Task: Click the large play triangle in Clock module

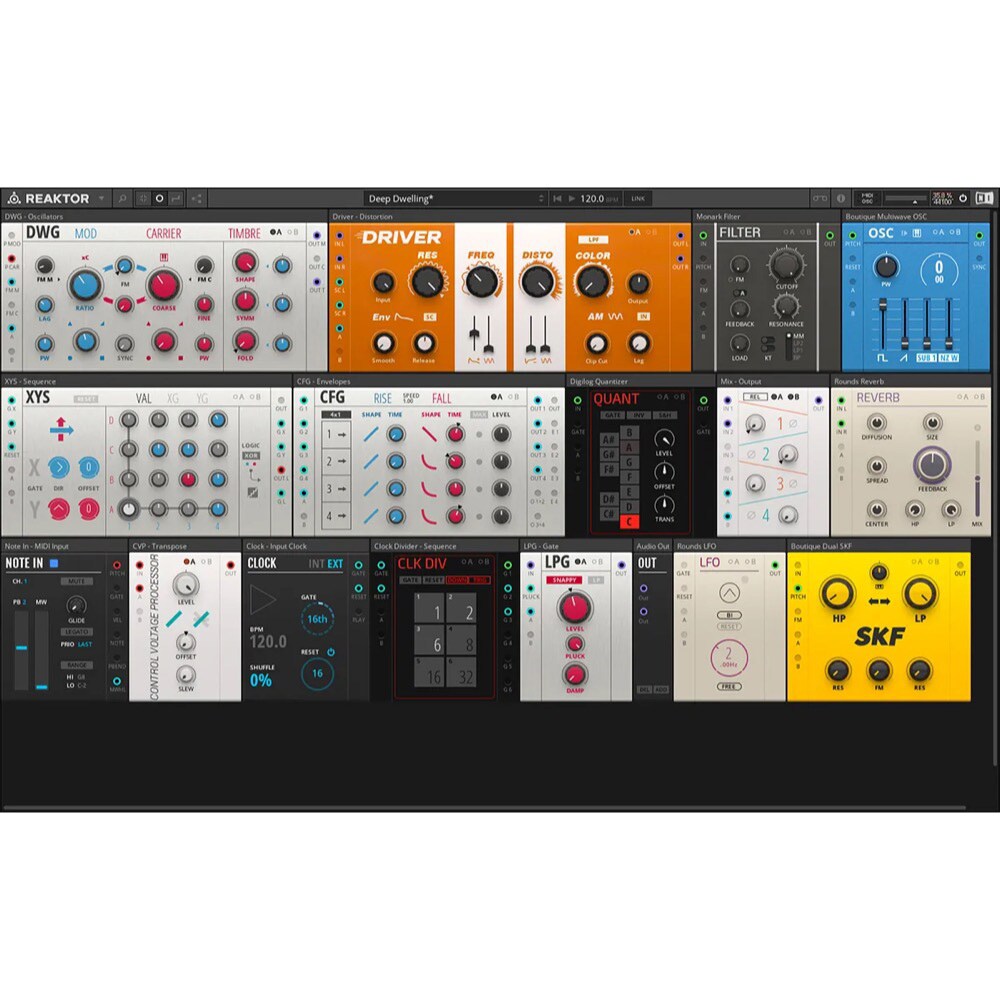Action: pyautogui.click(x=261, y=599)
